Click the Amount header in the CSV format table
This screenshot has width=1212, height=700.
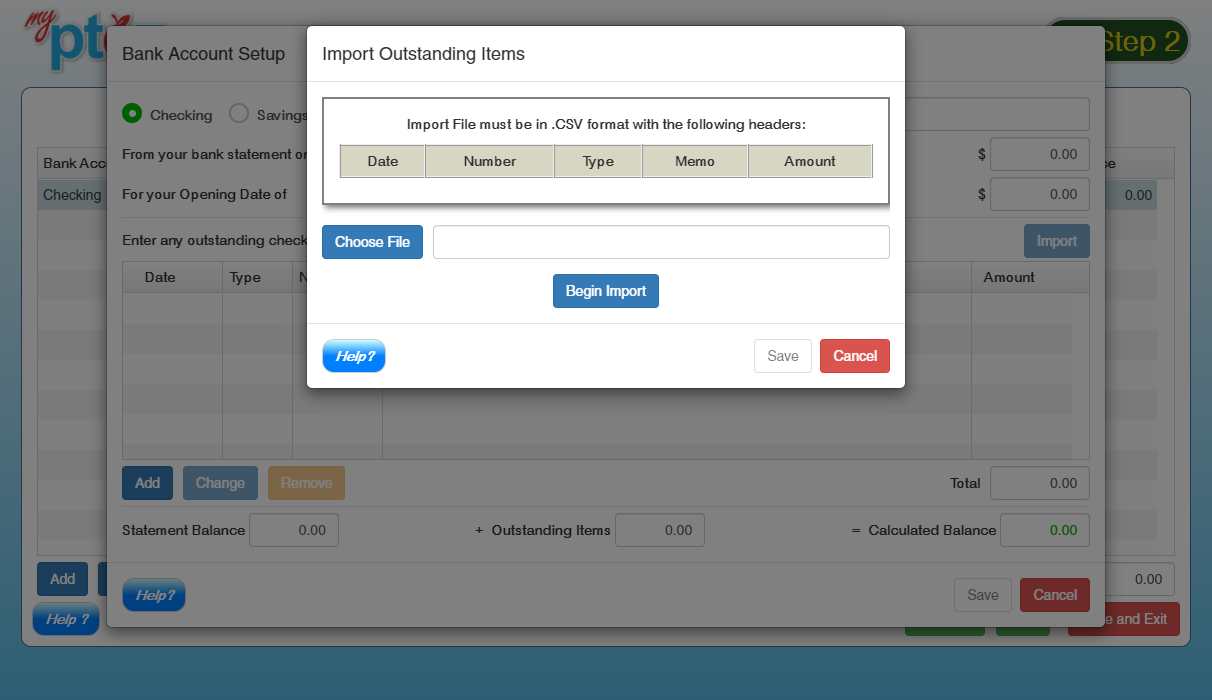click(x=809, y=161)
